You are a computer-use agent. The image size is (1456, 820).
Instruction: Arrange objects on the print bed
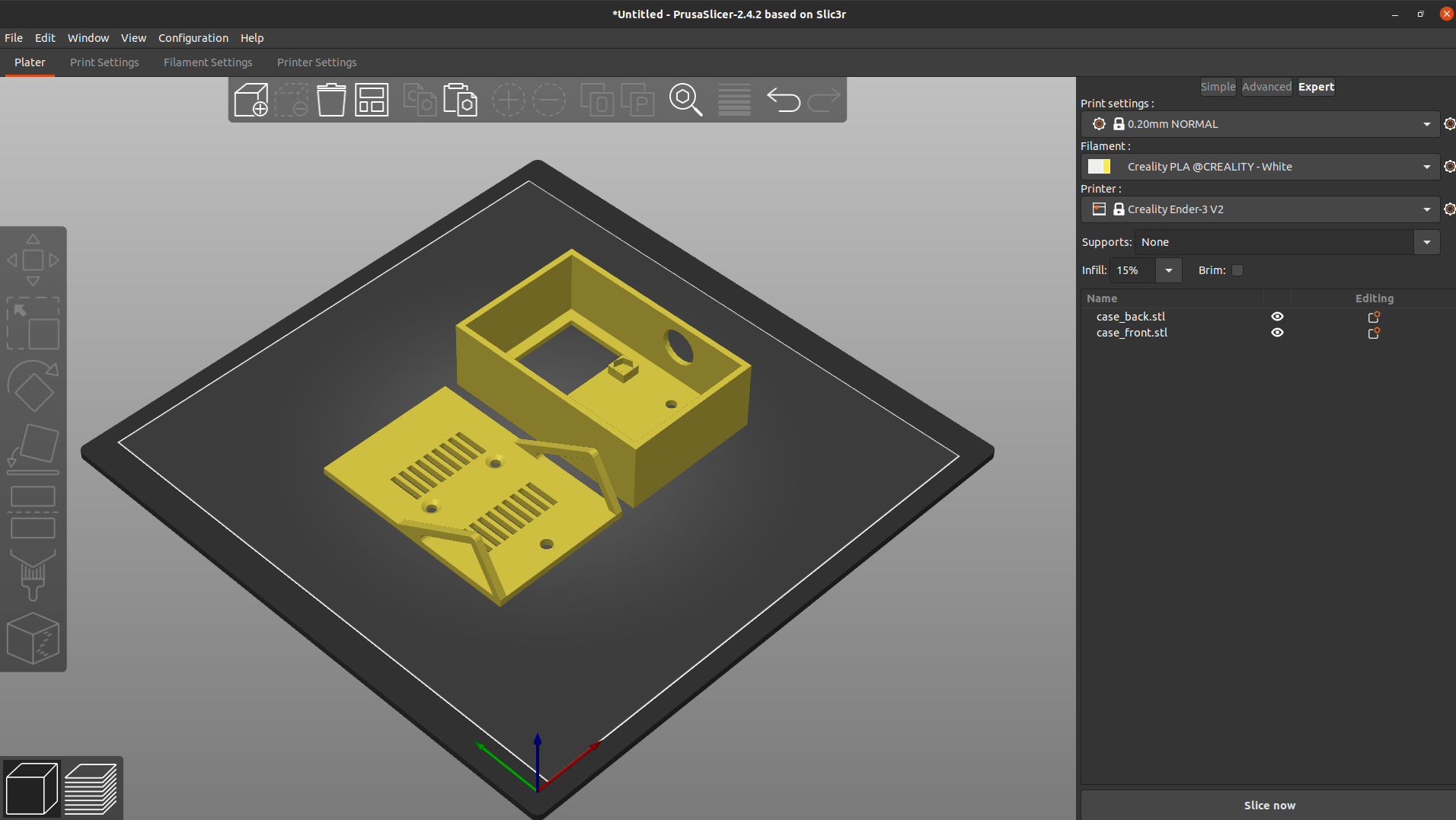pos(372,99)
